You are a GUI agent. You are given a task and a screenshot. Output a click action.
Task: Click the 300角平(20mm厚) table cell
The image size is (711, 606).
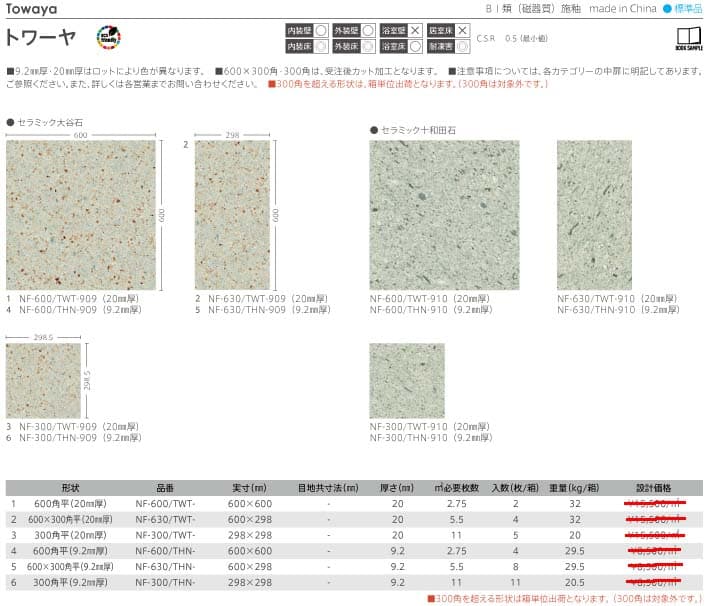(70, 535)
